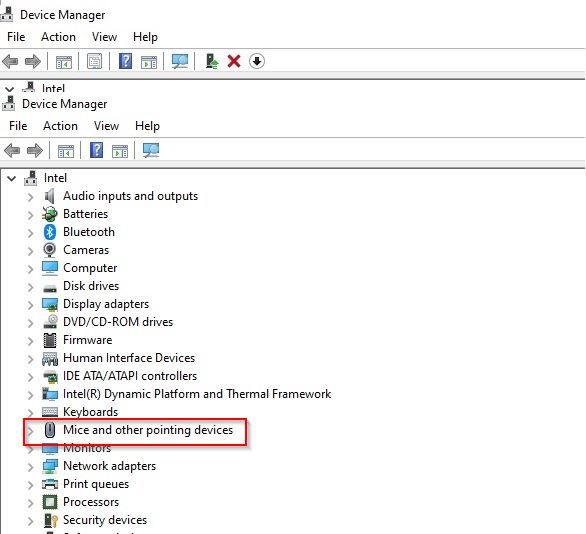Click Forward arrow in lower window toolbar
Image resolution: width=586 pixels, height=534 pixels.
pos(35,151)
